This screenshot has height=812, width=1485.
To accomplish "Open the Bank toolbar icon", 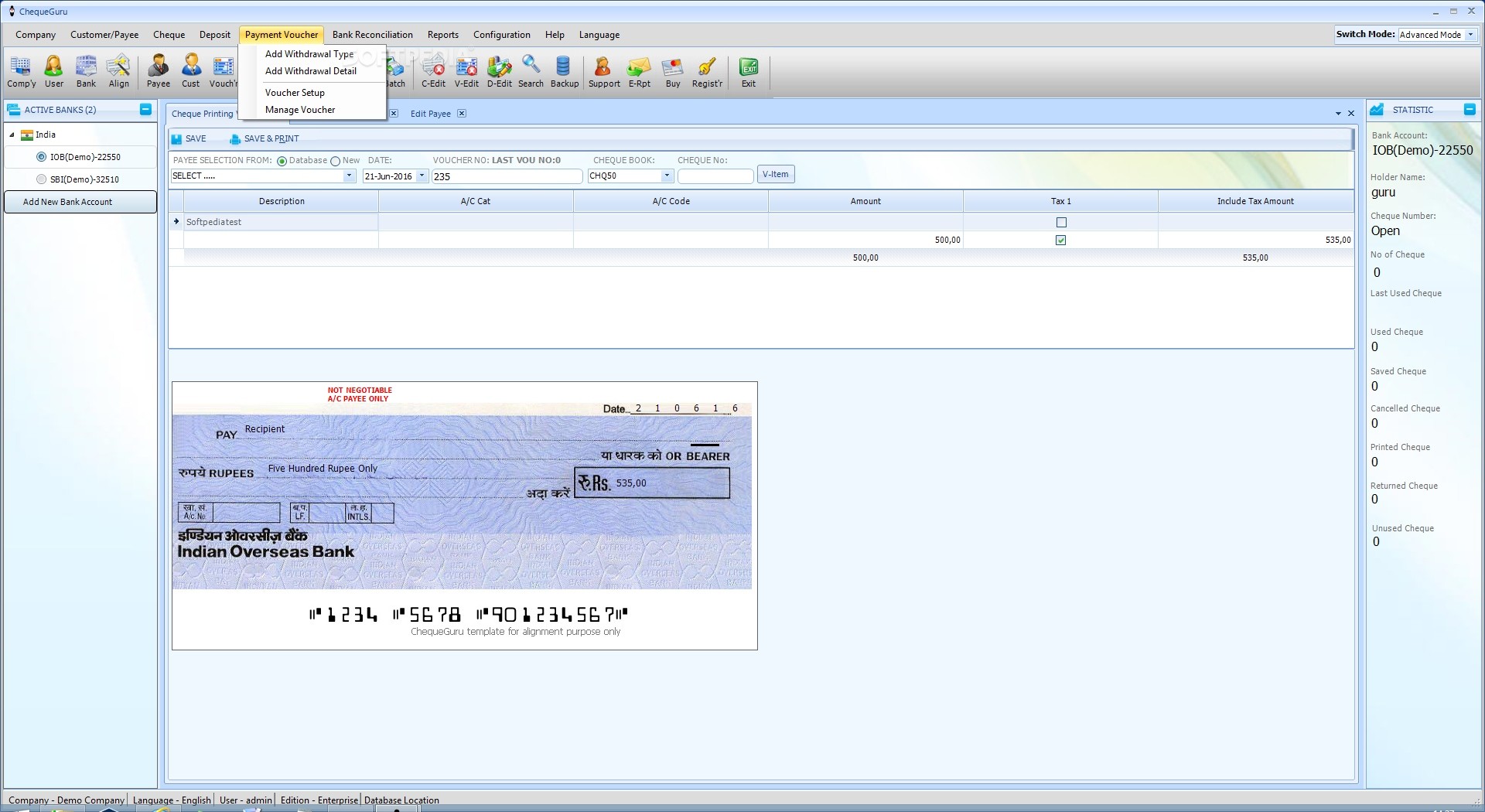I will [x=86, y=72].
